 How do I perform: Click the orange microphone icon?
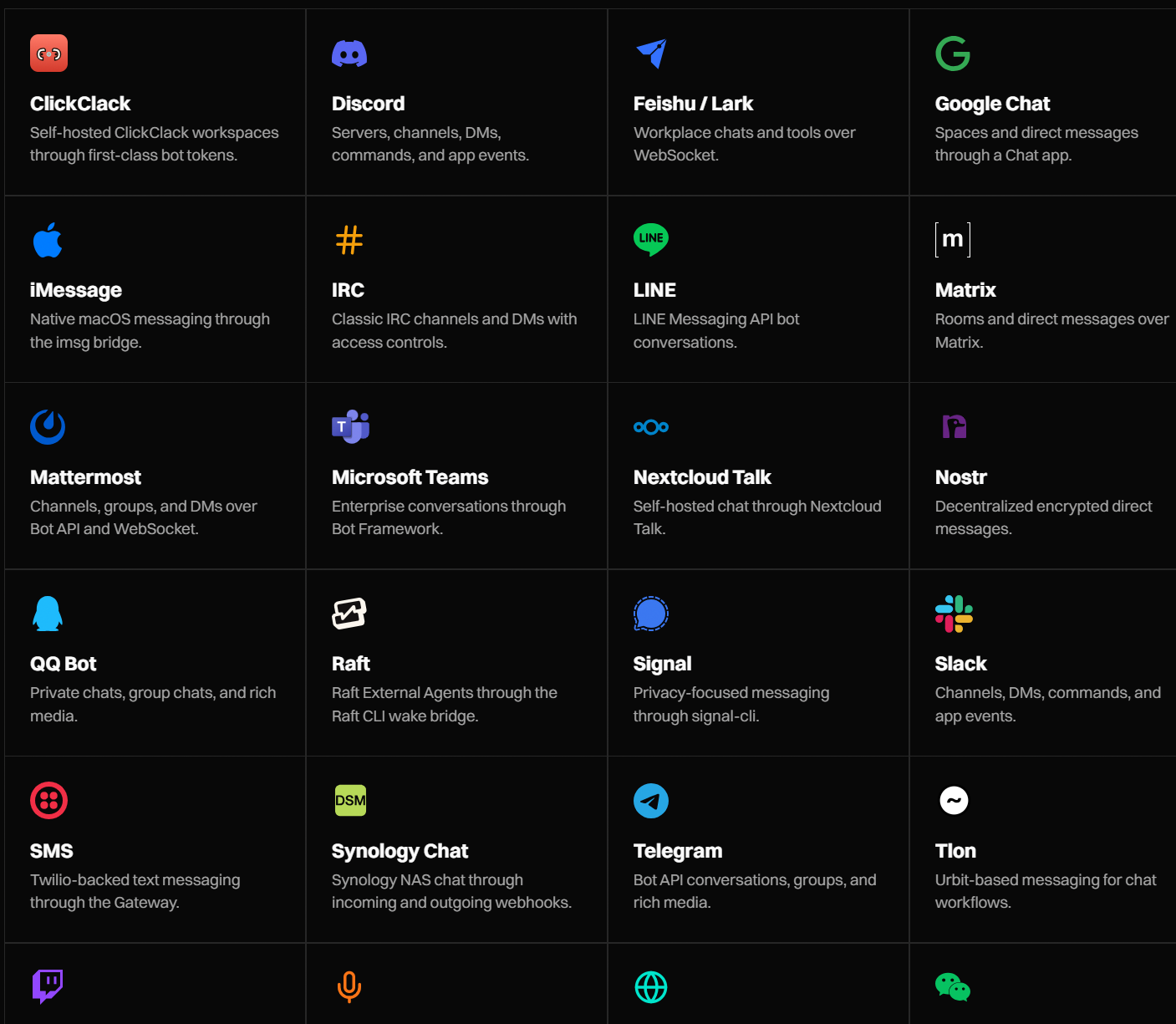[349, 987]
